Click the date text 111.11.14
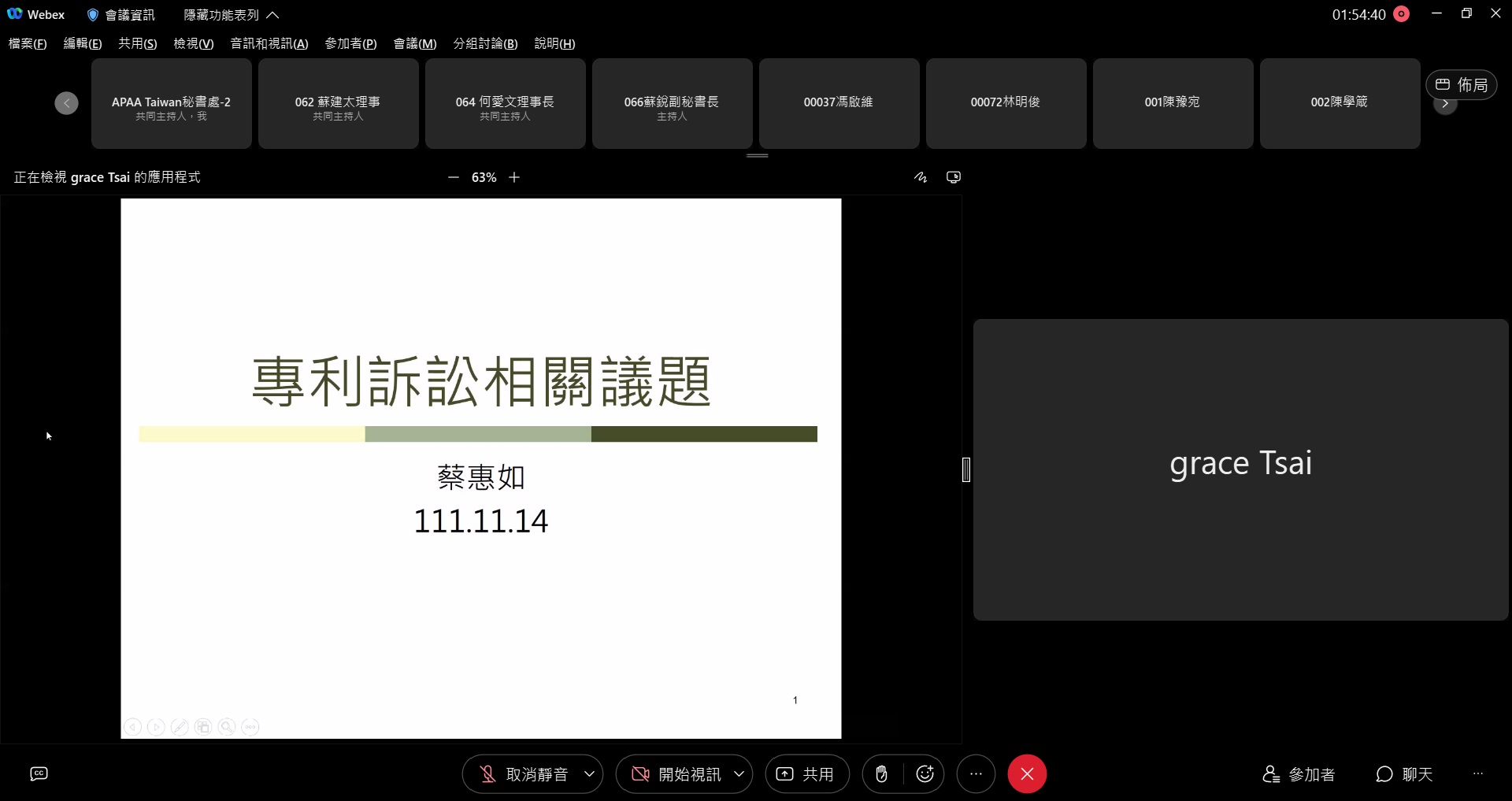The image size is (1512, 801). coord(480,521)
